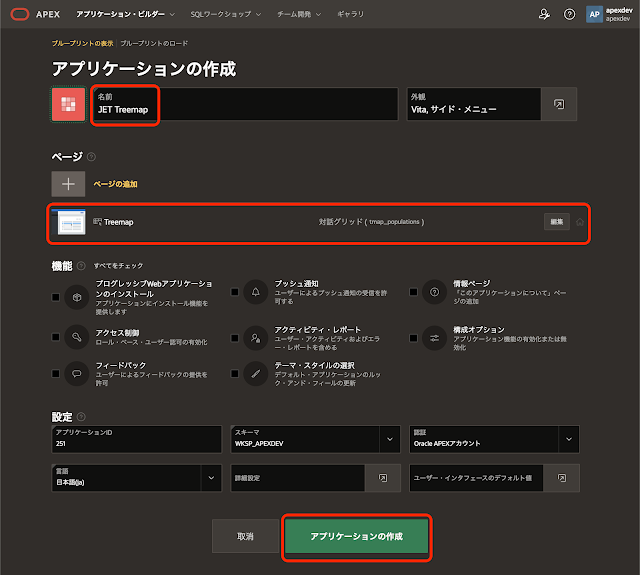The image size is (640, 575).
Task: Open the help question-mark icon in header
Action: point(569,14)
